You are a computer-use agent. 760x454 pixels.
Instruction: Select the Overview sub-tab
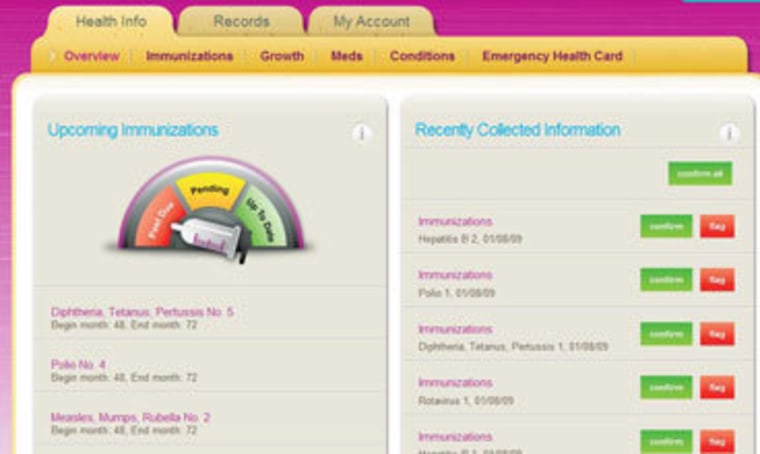click(92, 56)
